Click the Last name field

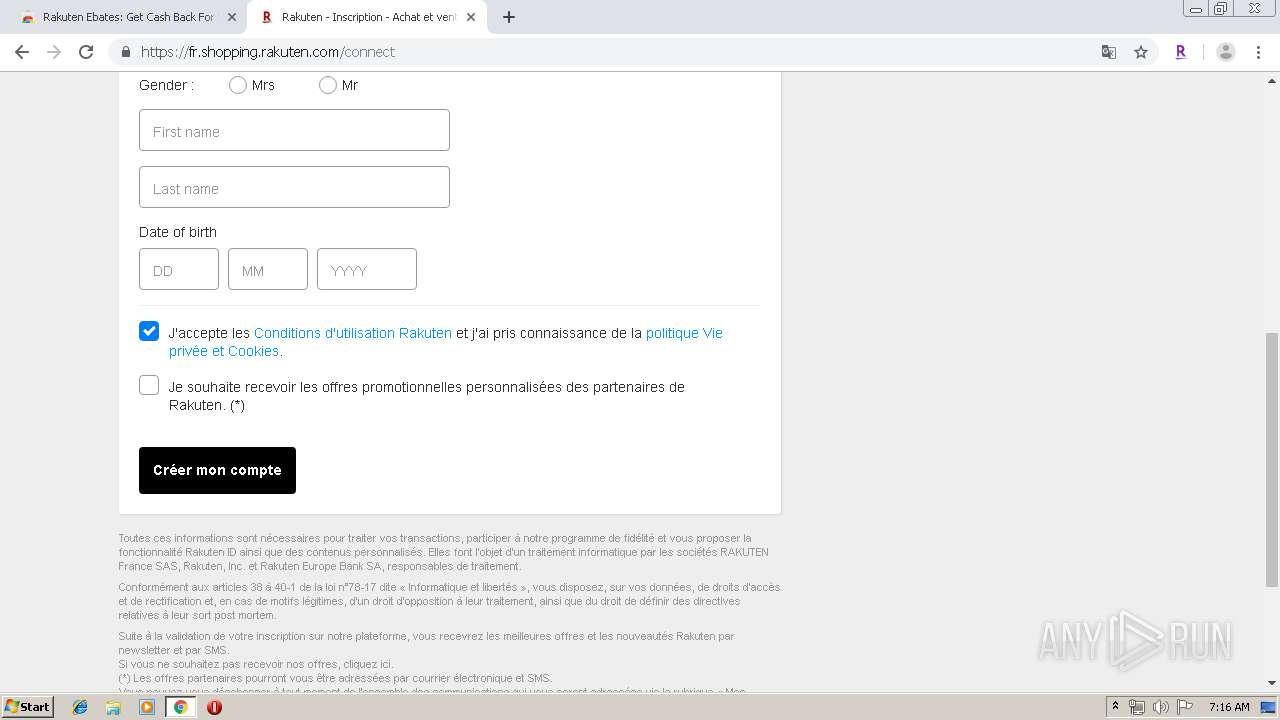tap(294, 187)
